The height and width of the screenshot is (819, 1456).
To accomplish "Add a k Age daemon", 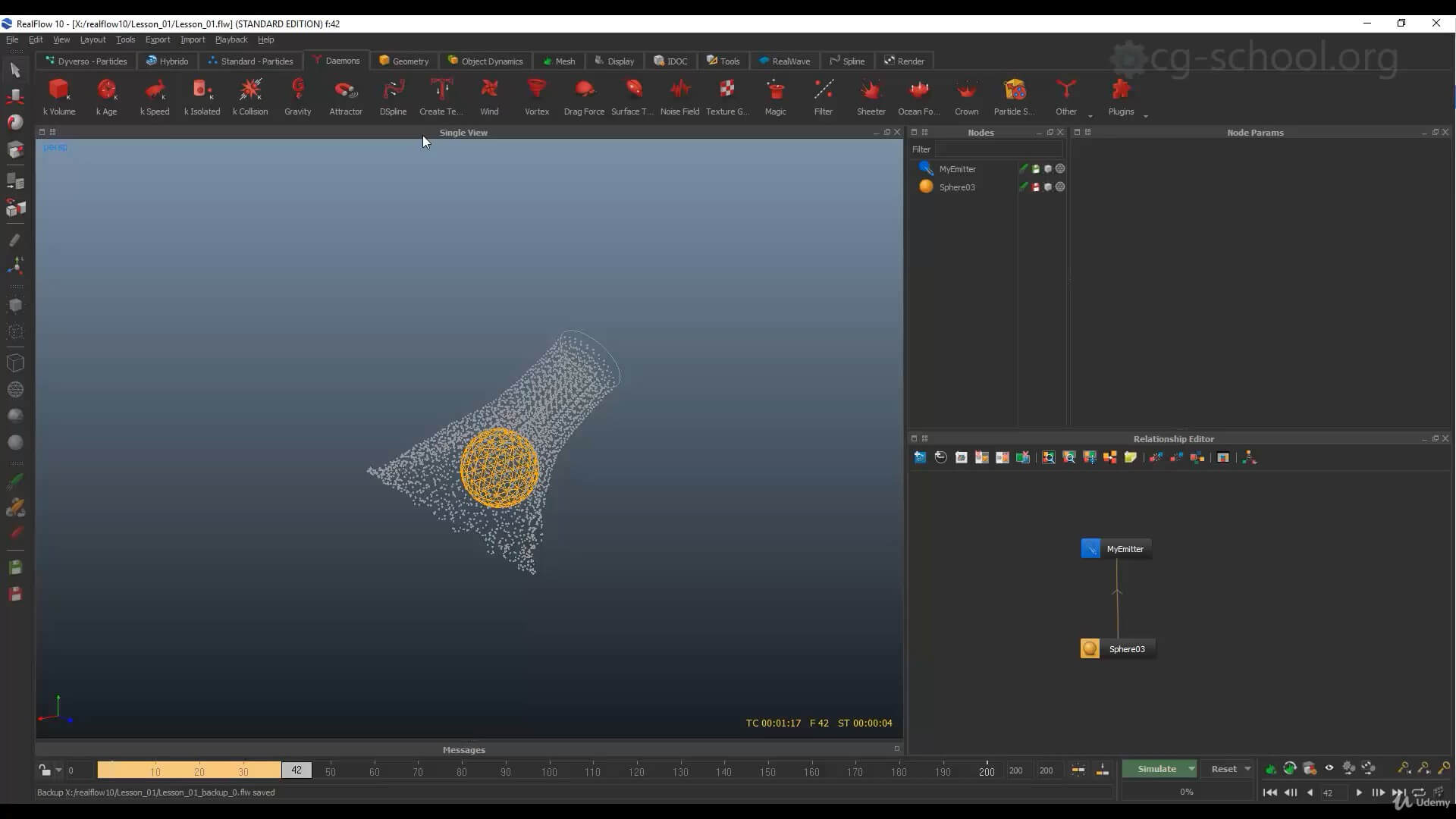I will (107, 97).
